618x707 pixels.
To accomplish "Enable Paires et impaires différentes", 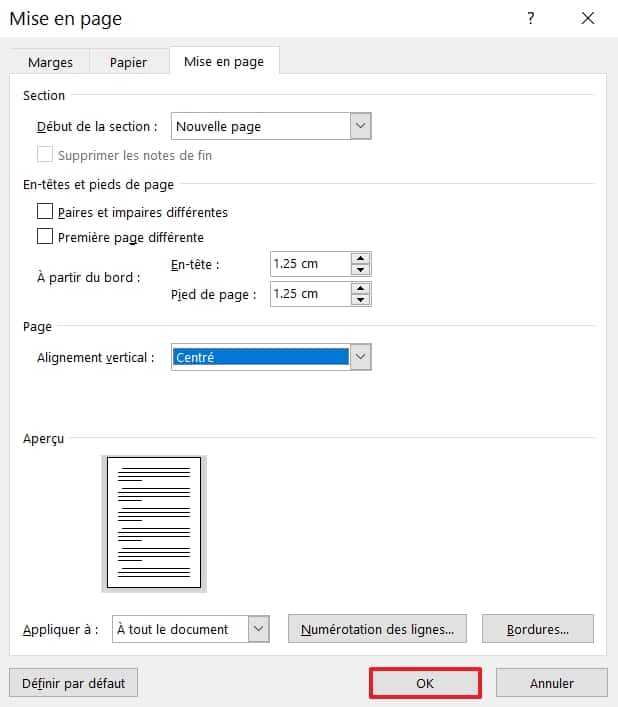I will [45, 211].
